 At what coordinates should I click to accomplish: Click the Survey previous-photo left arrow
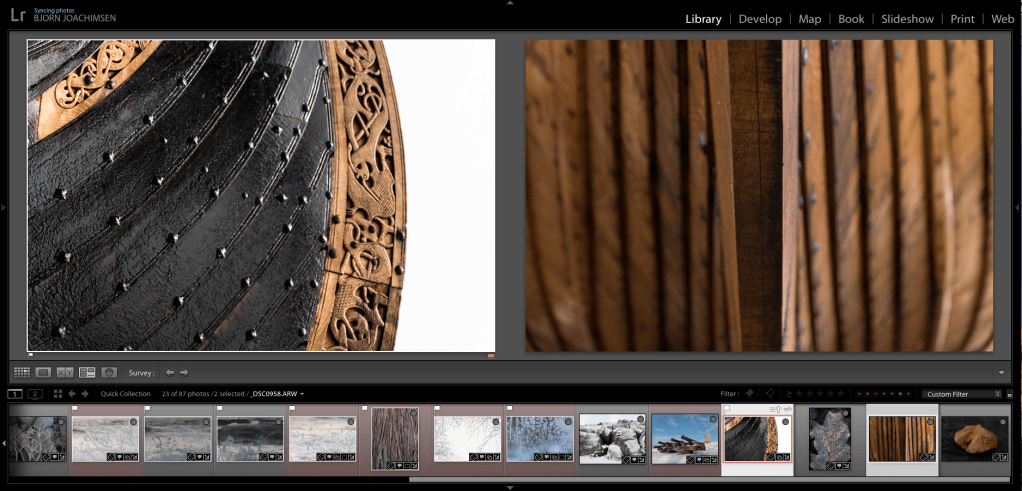click(x=170, y=372)
